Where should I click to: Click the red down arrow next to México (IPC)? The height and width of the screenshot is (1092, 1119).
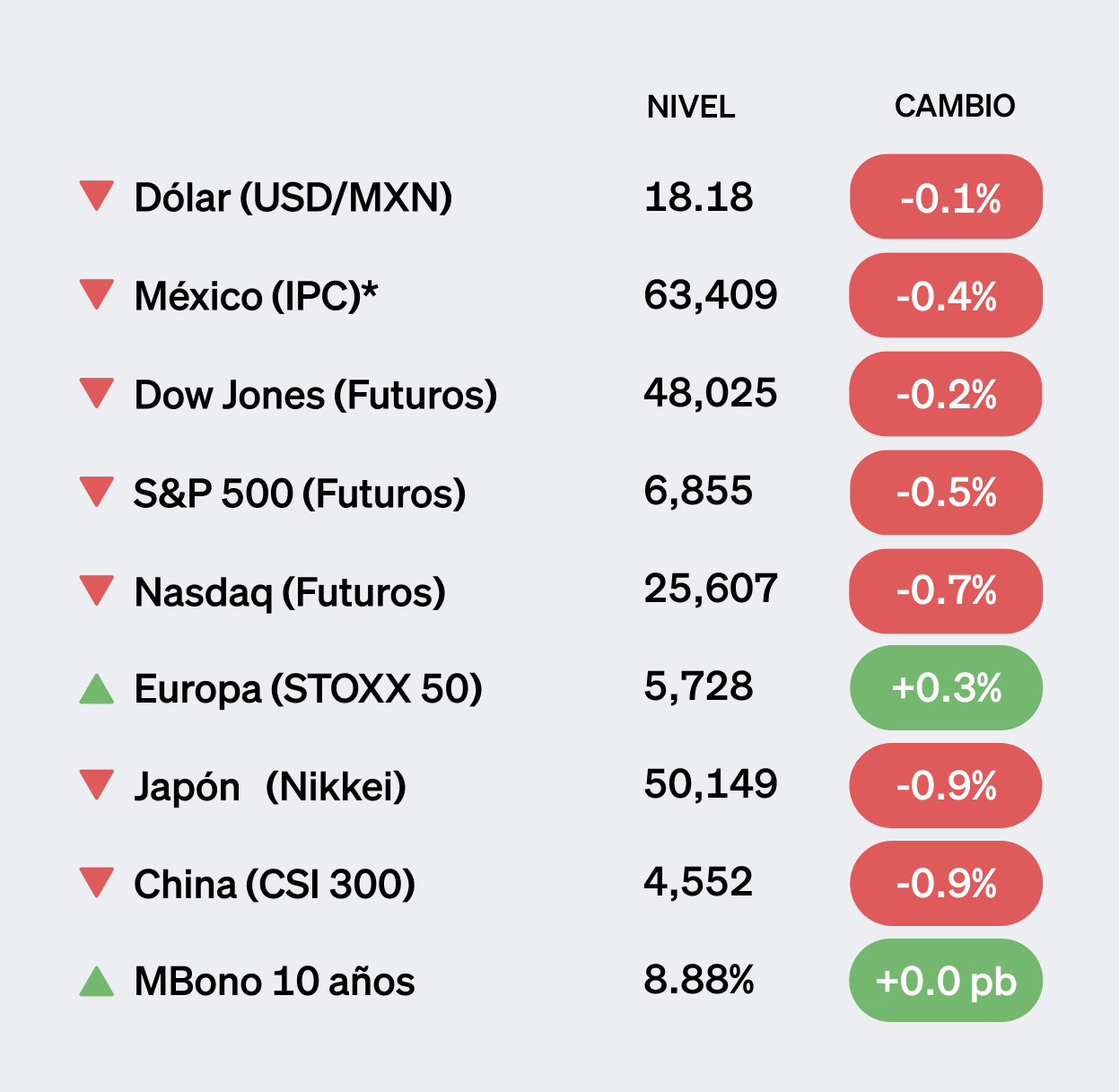[x=96, y=293]
